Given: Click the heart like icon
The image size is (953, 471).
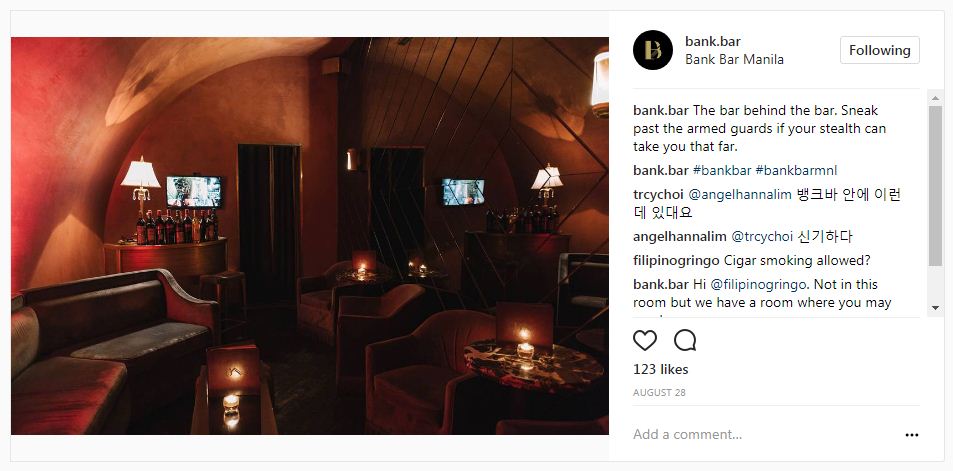Looking at the screenshot, I should pos(645,340).
